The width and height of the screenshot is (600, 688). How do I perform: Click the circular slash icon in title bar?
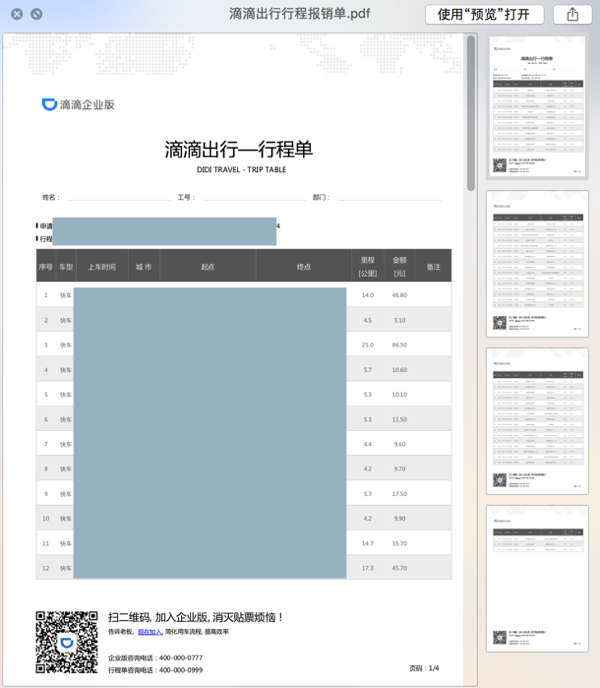(x=37, y=14)
